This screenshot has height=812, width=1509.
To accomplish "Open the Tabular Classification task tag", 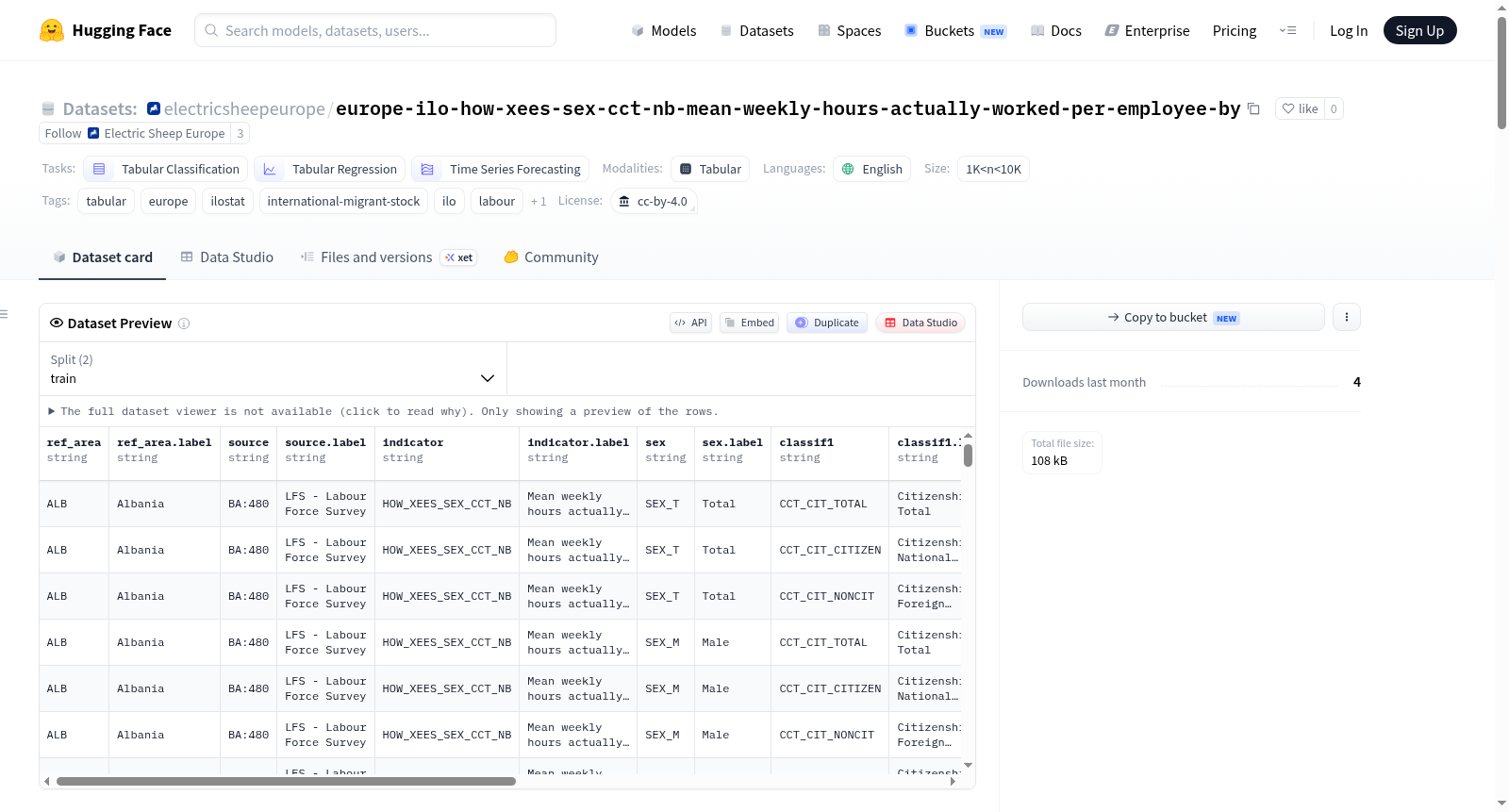I will (x=166, y=169).
